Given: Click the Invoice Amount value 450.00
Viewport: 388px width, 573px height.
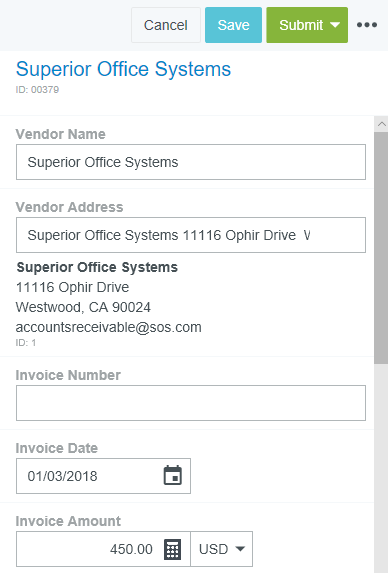Looking at the screenshot, I should (x=131, y=549).
